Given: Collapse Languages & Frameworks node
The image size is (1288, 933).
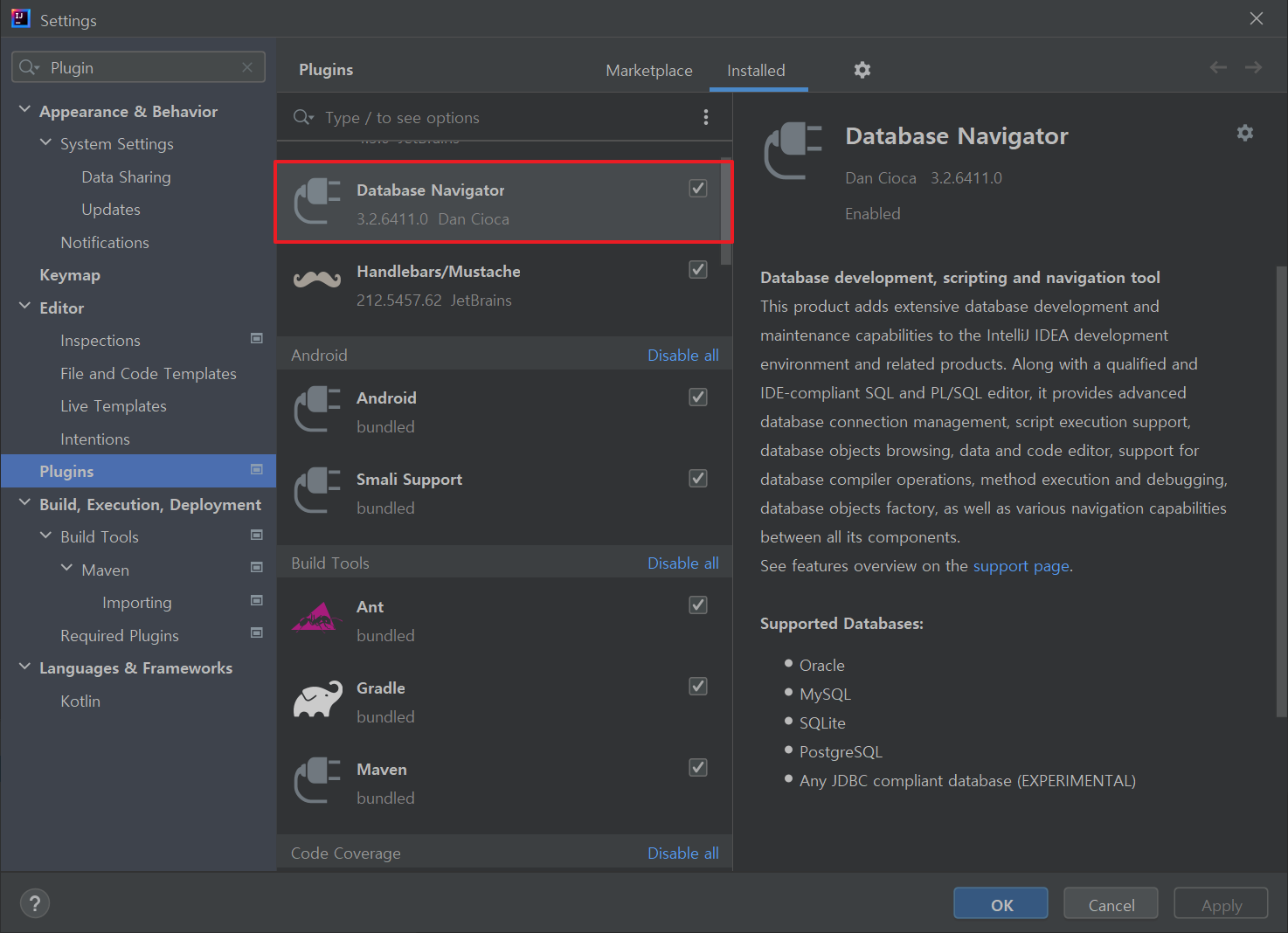Looking at the screenshot, I should 24,667.
